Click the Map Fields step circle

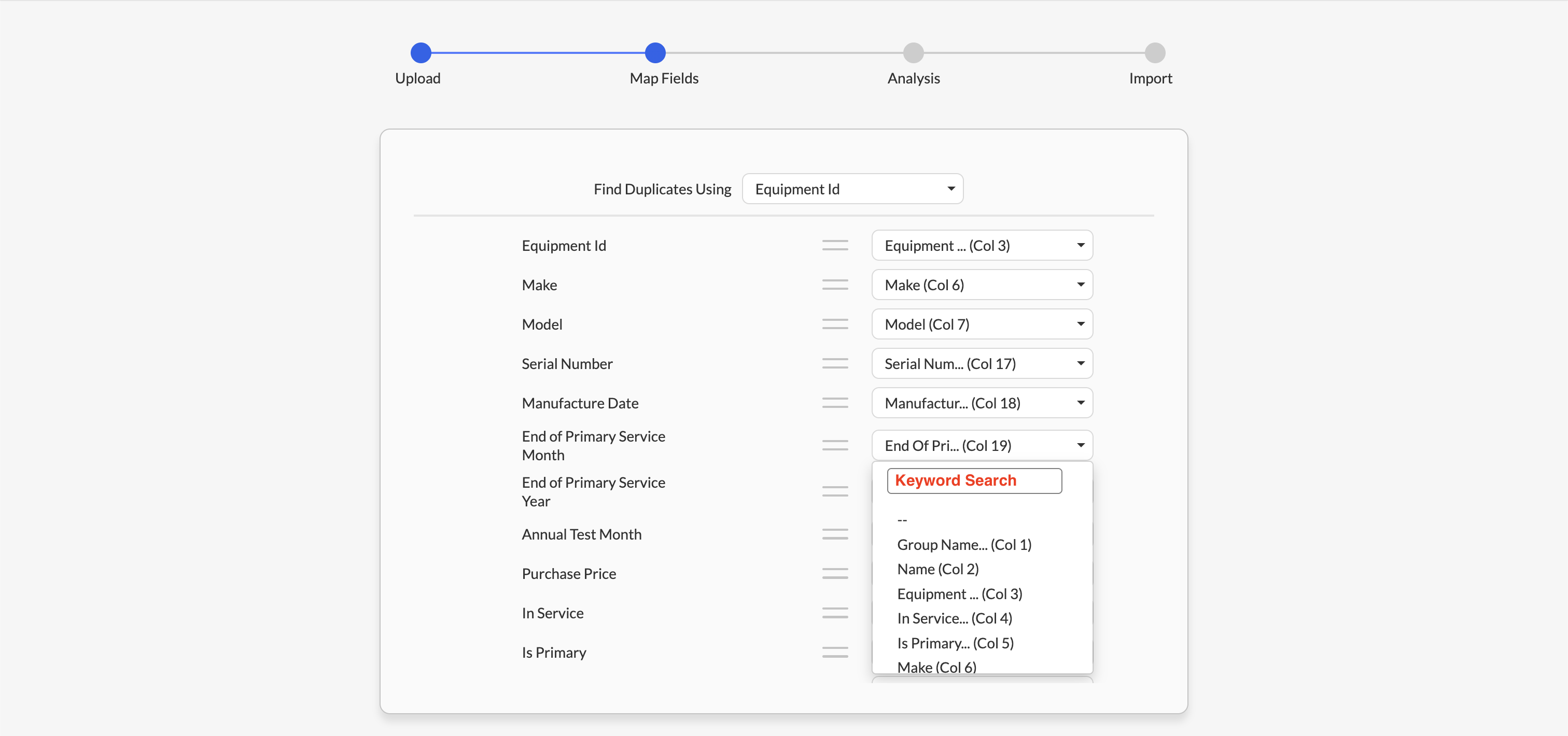pyautogui.click(x=655, y=53)
